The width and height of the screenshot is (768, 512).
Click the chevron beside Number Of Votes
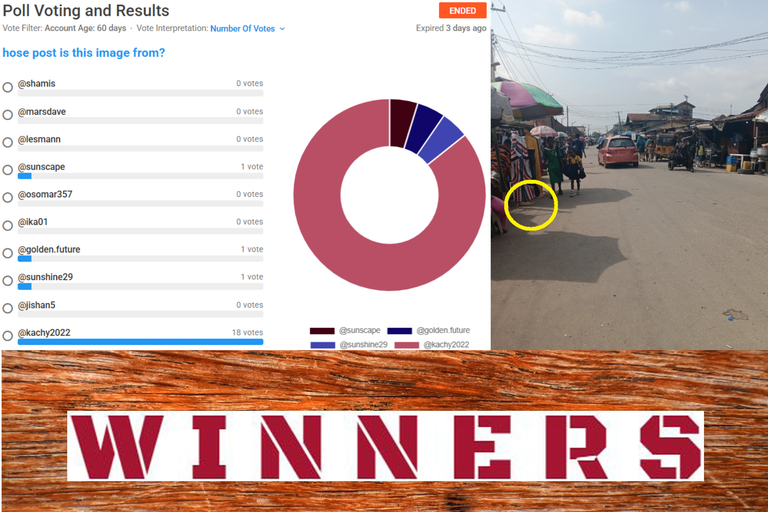pos(282,29)
